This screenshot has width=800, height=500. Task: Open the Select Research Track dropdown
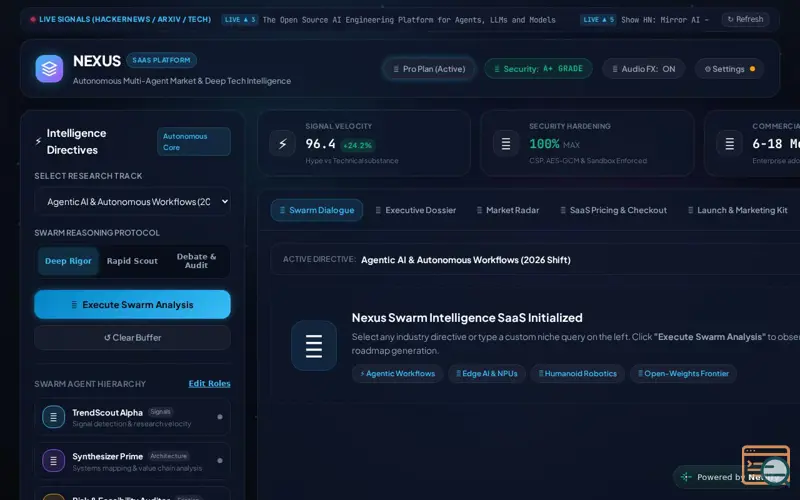133,202
